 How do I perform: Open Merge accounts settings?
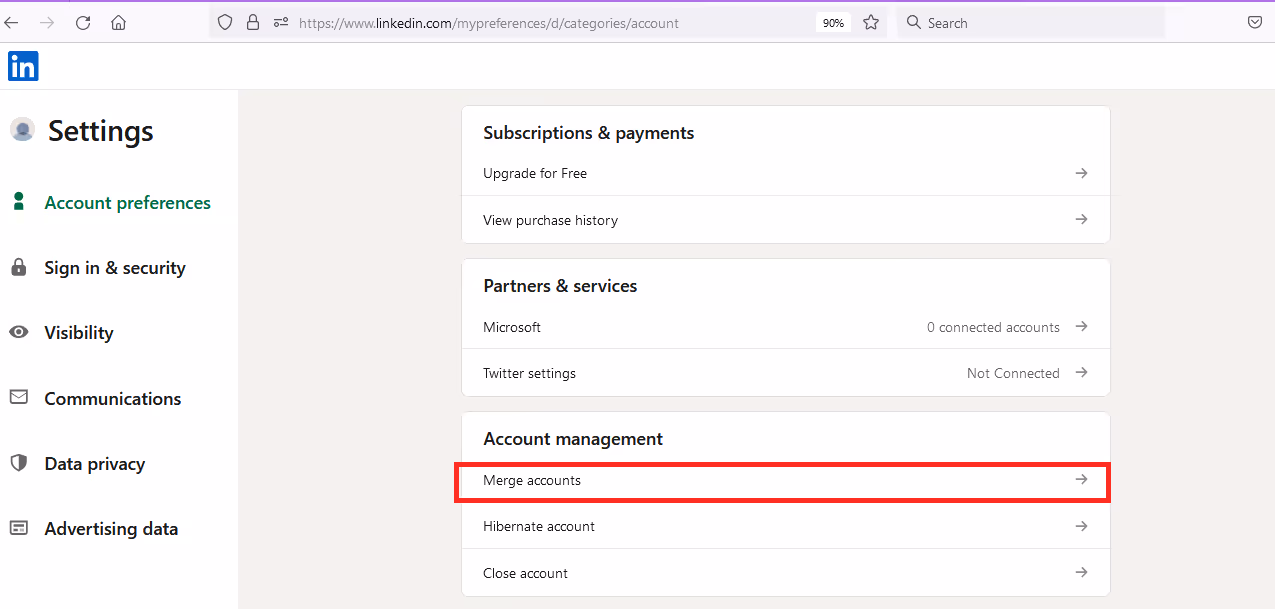tap(783, 480)
